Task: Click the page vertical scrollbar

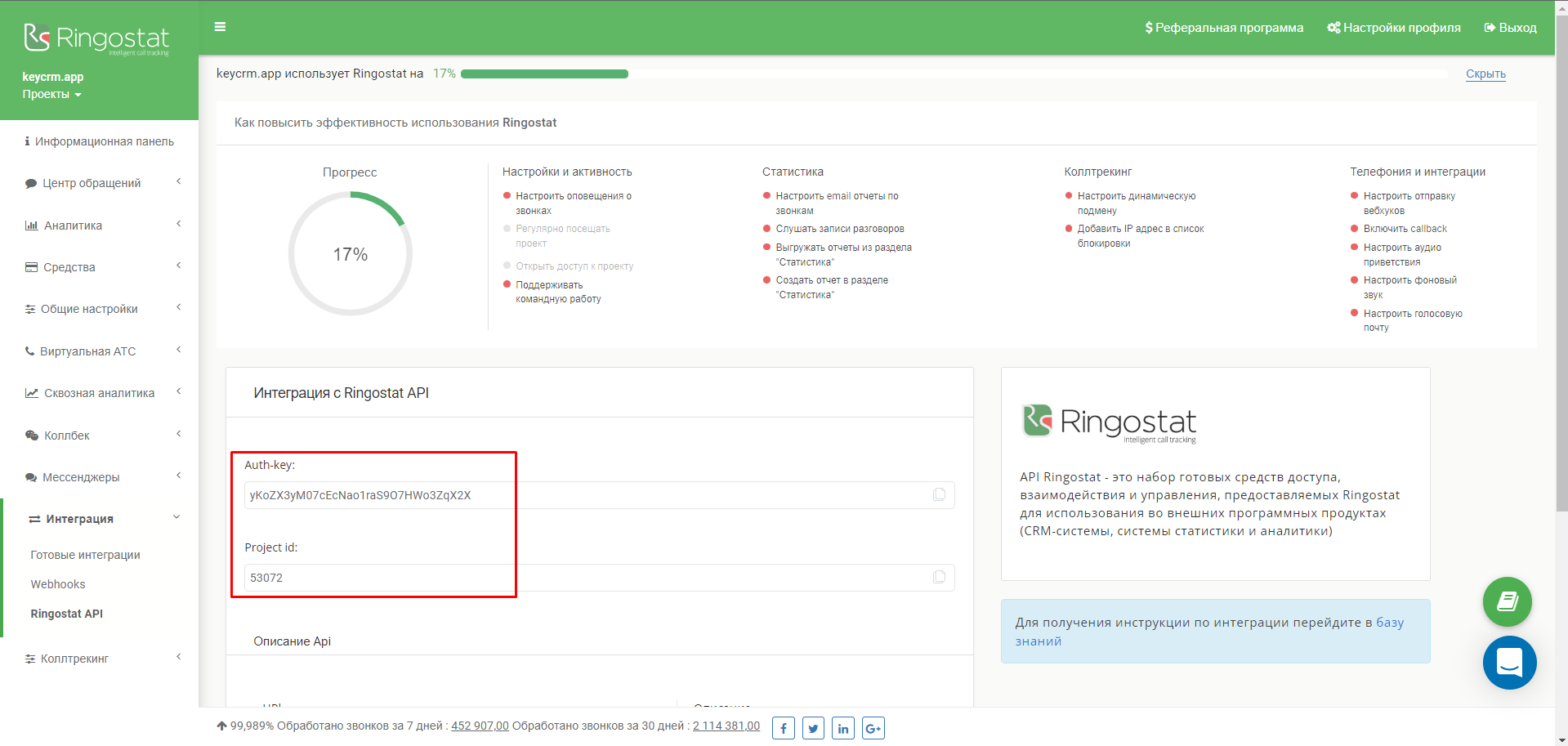Action: coord(1561,264)
